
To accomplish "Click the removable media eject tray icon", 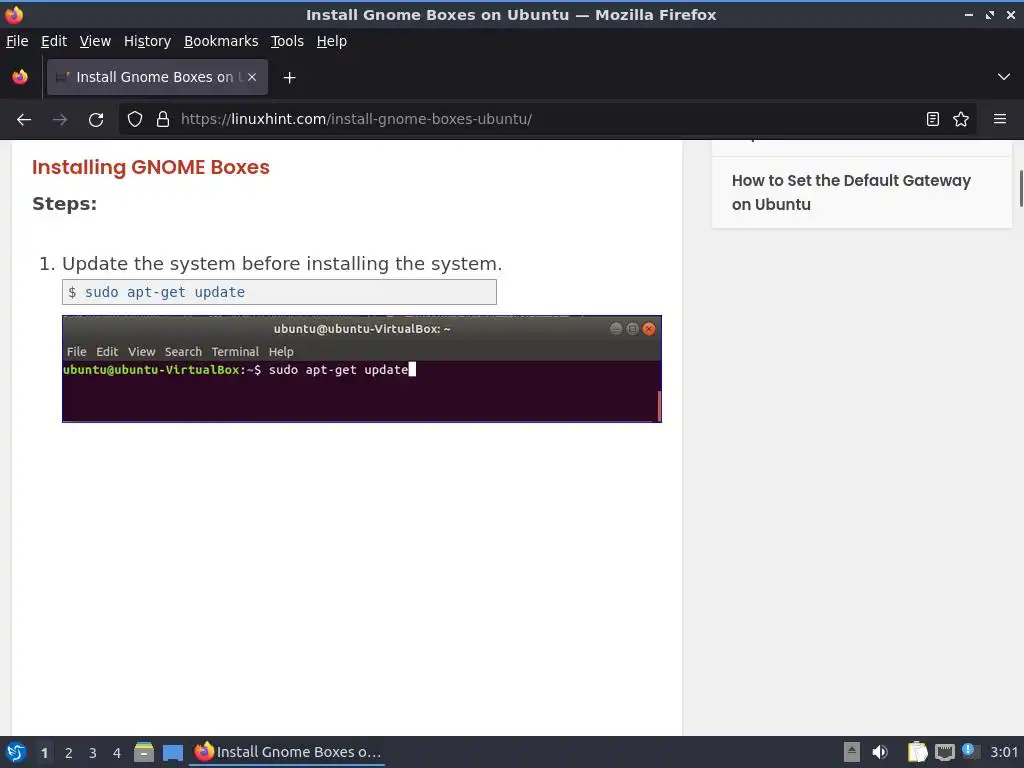I will pos(852,752).
